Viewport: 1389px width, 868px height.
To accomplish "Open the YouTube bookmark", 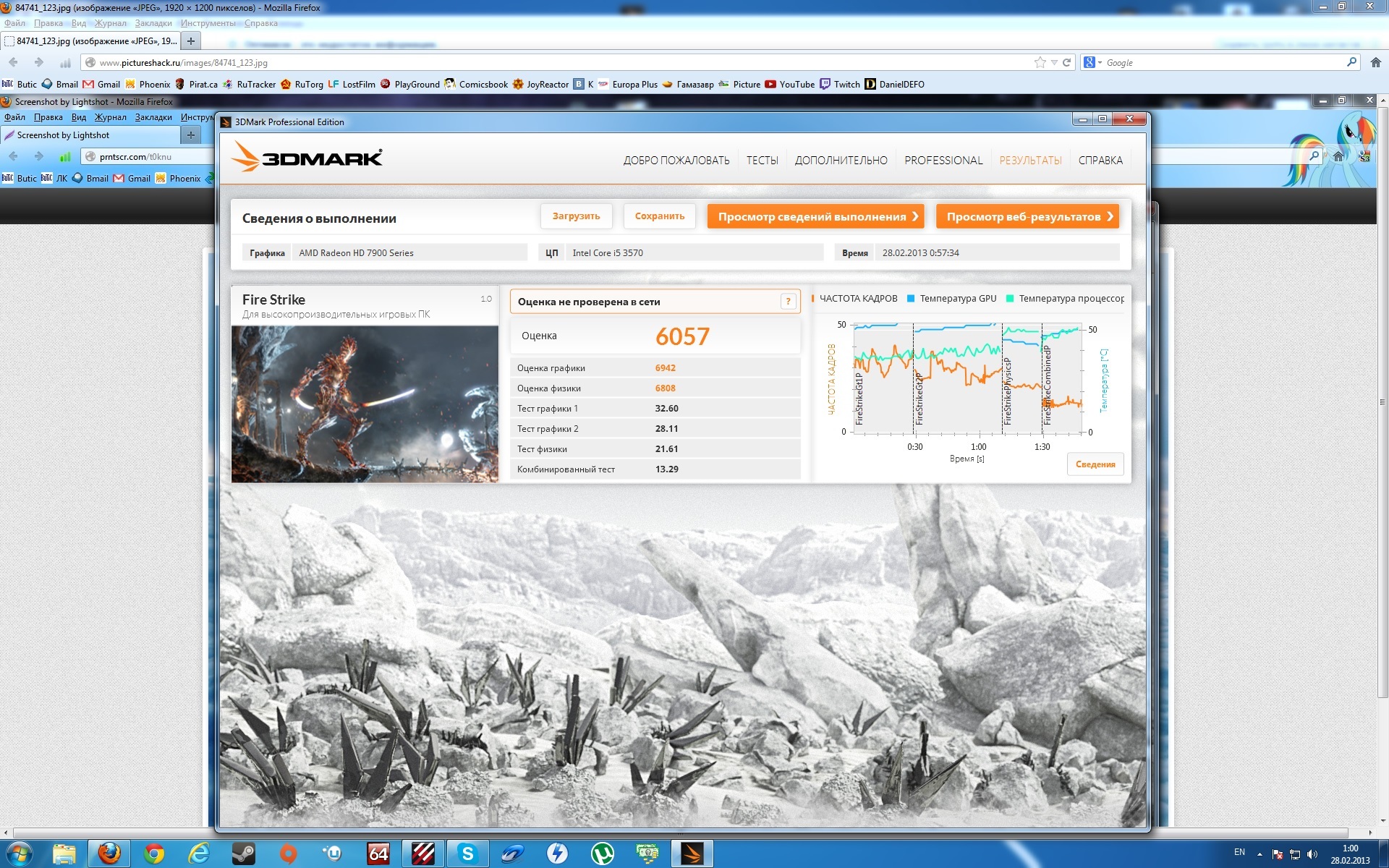I will tap(790, 84).
